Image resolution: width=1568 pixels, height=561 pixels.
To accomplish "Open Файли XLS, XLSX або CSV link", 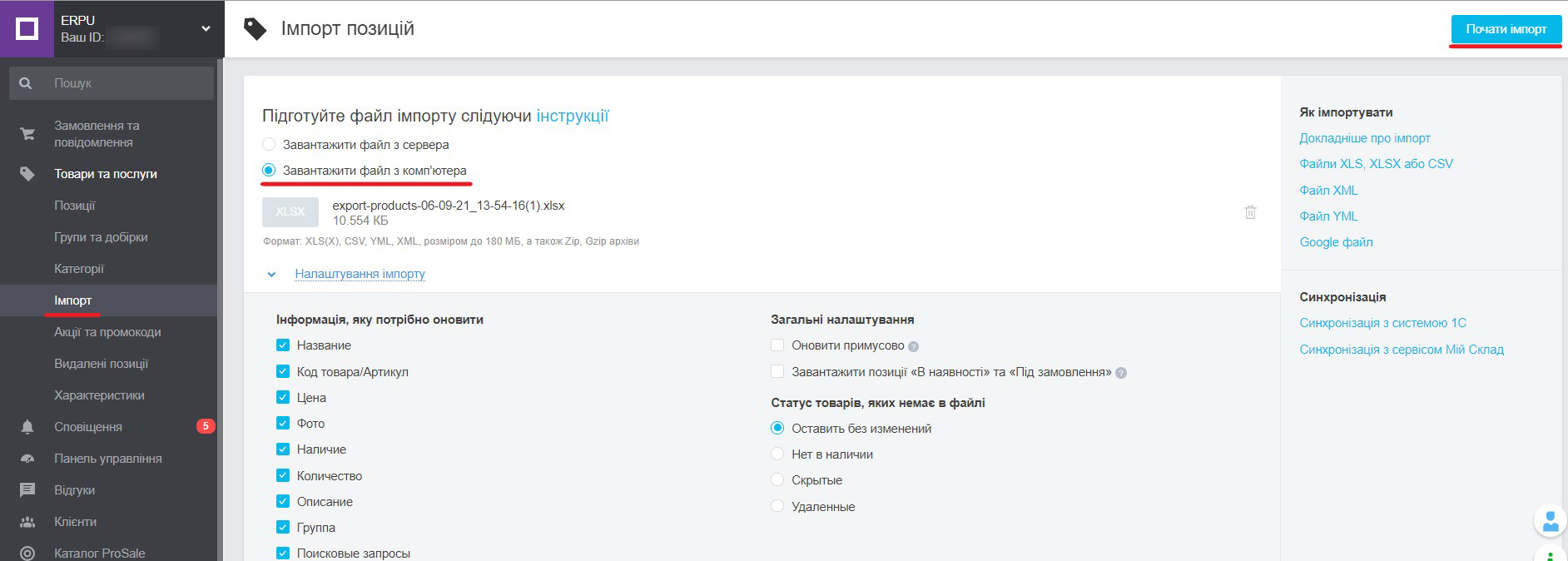I will click(x=1377, y=164).
